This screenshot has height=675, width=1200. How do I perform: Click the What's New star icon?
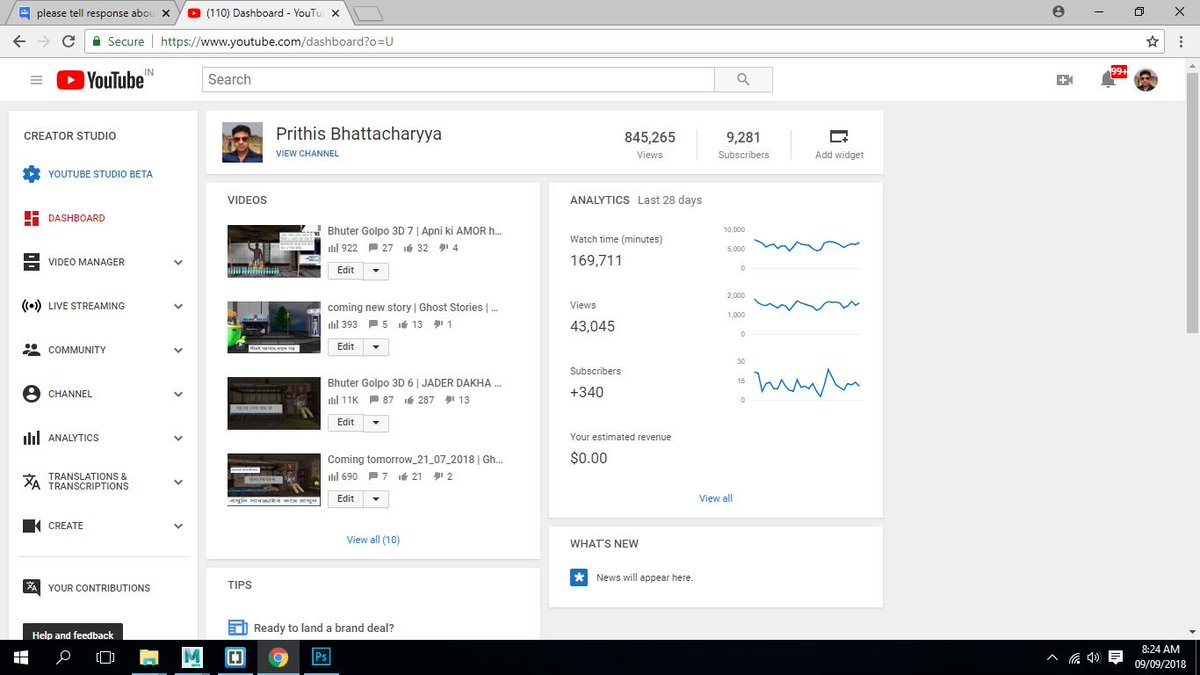click(578, 577)
